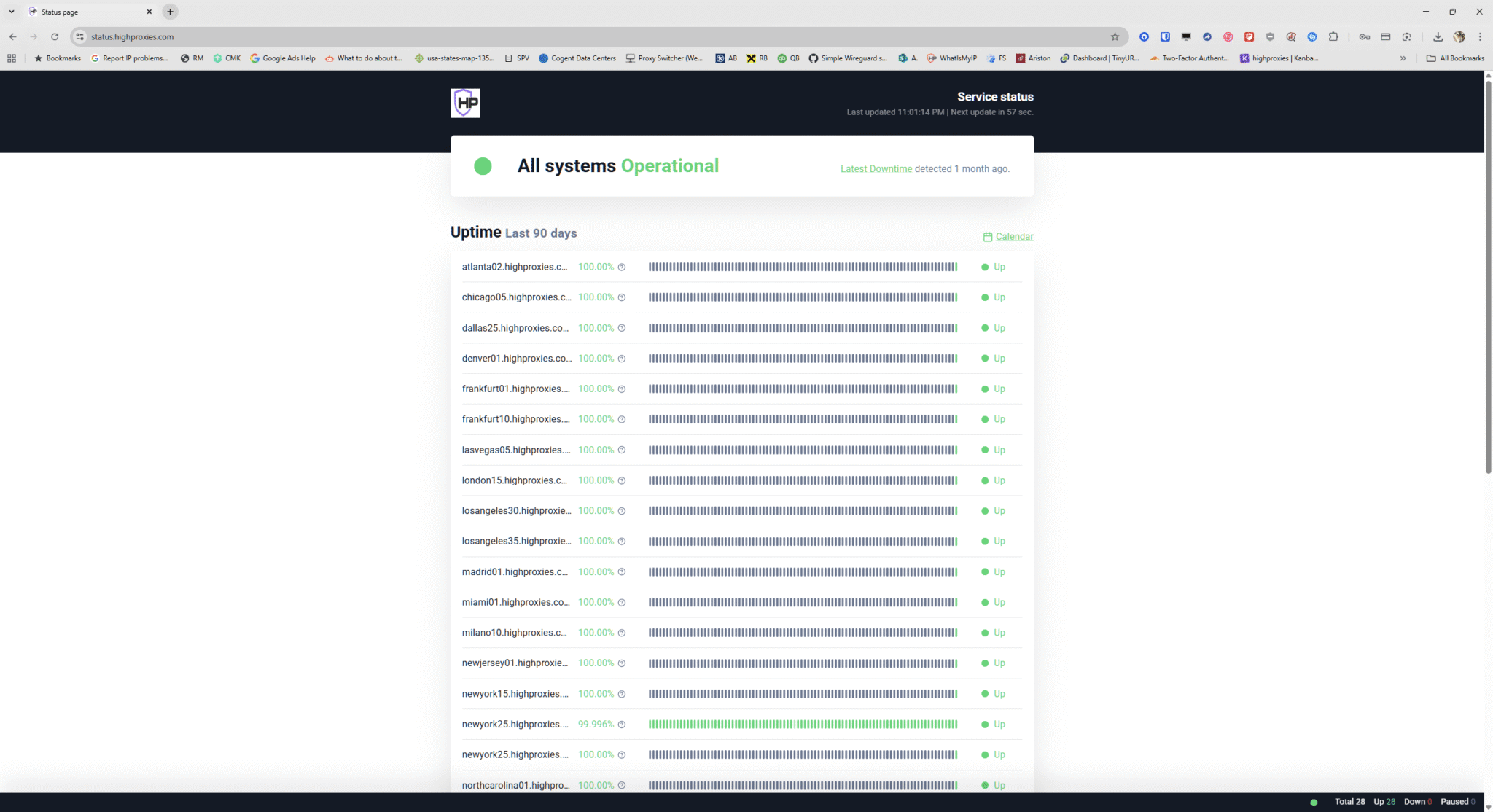Open the Calendar view link
1493x812 pixels.
click(1014, 237)
